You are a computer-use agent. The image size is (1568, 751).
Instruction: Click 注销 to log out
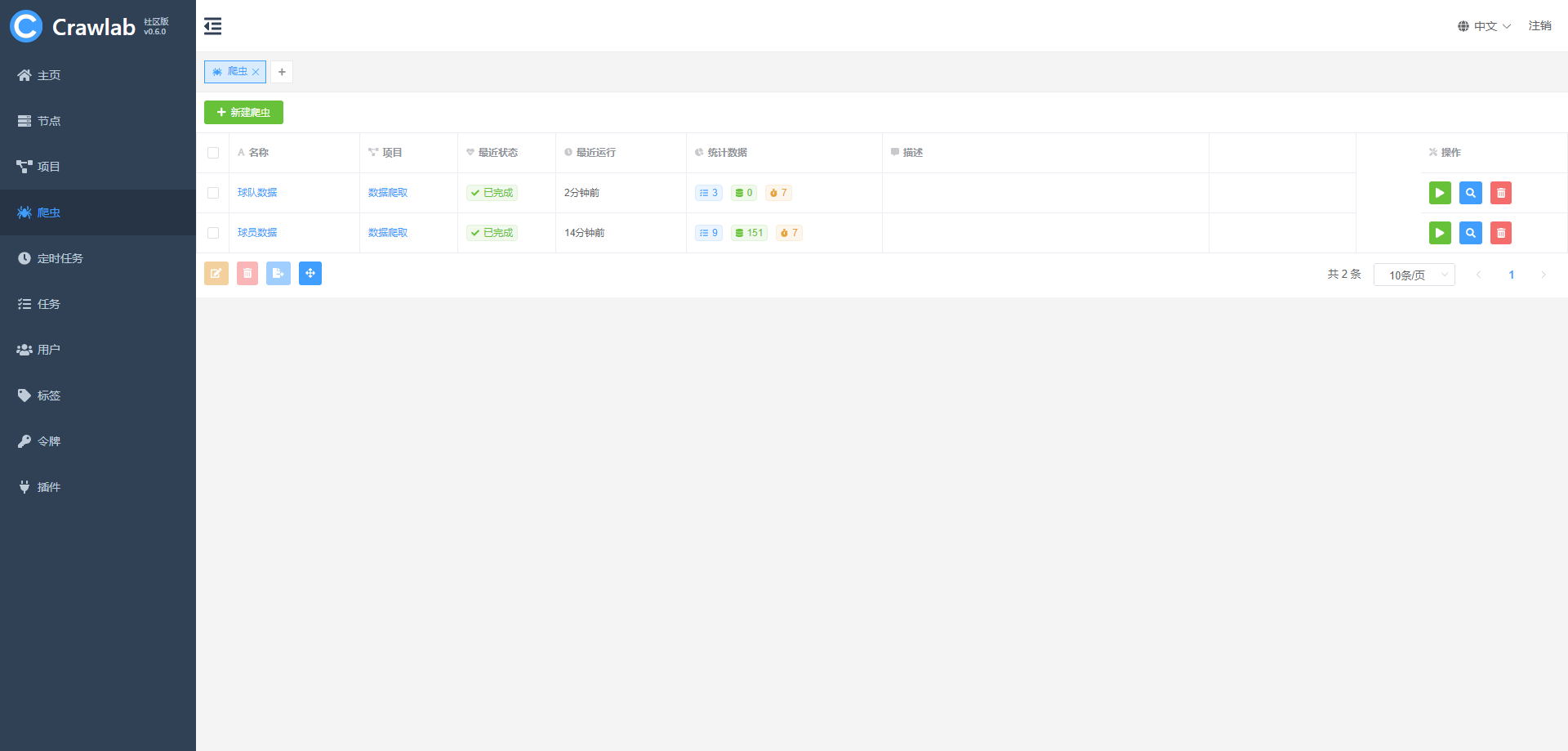1540,26
